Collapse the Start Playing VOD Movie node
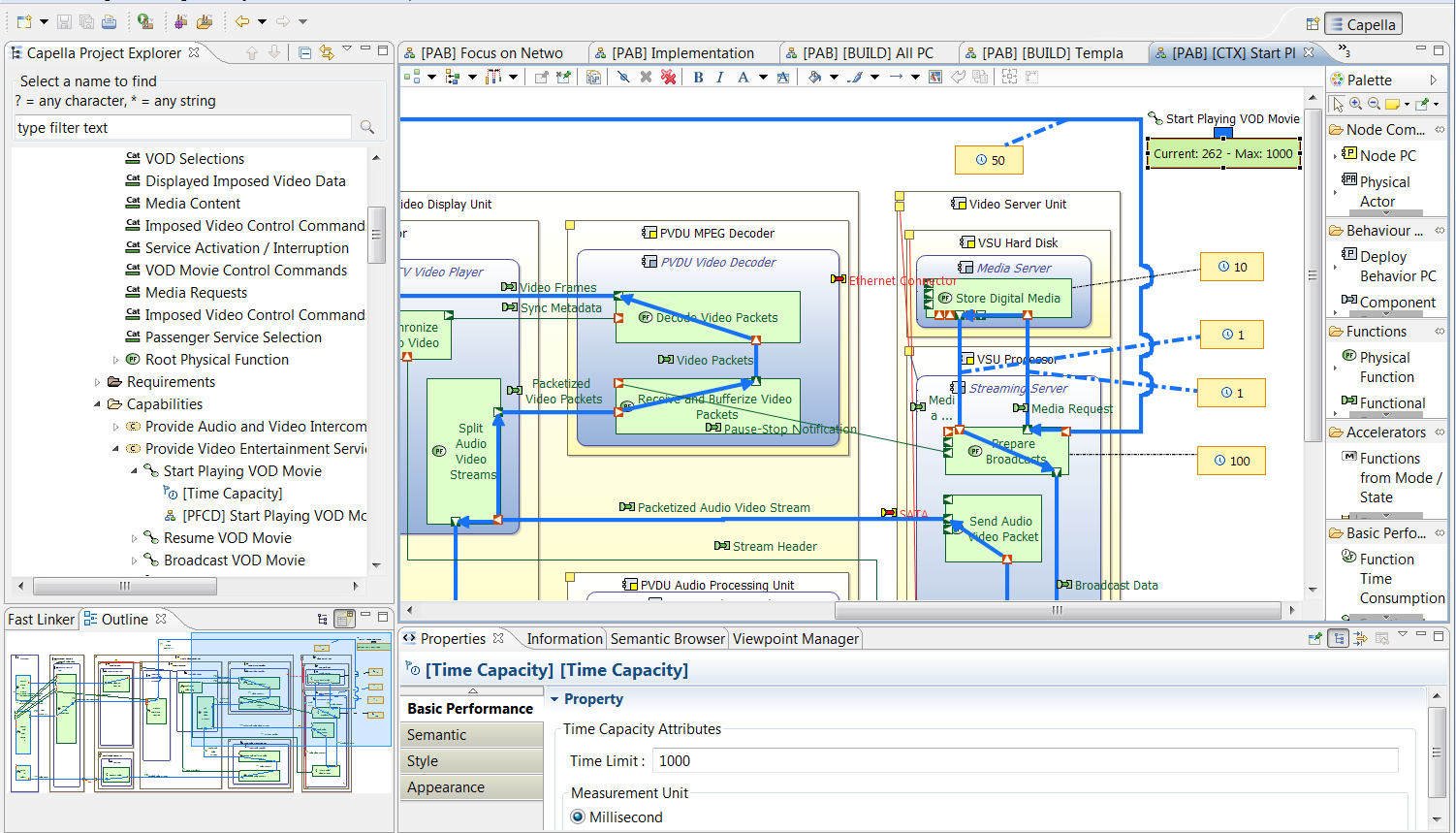 click(135, 471)
